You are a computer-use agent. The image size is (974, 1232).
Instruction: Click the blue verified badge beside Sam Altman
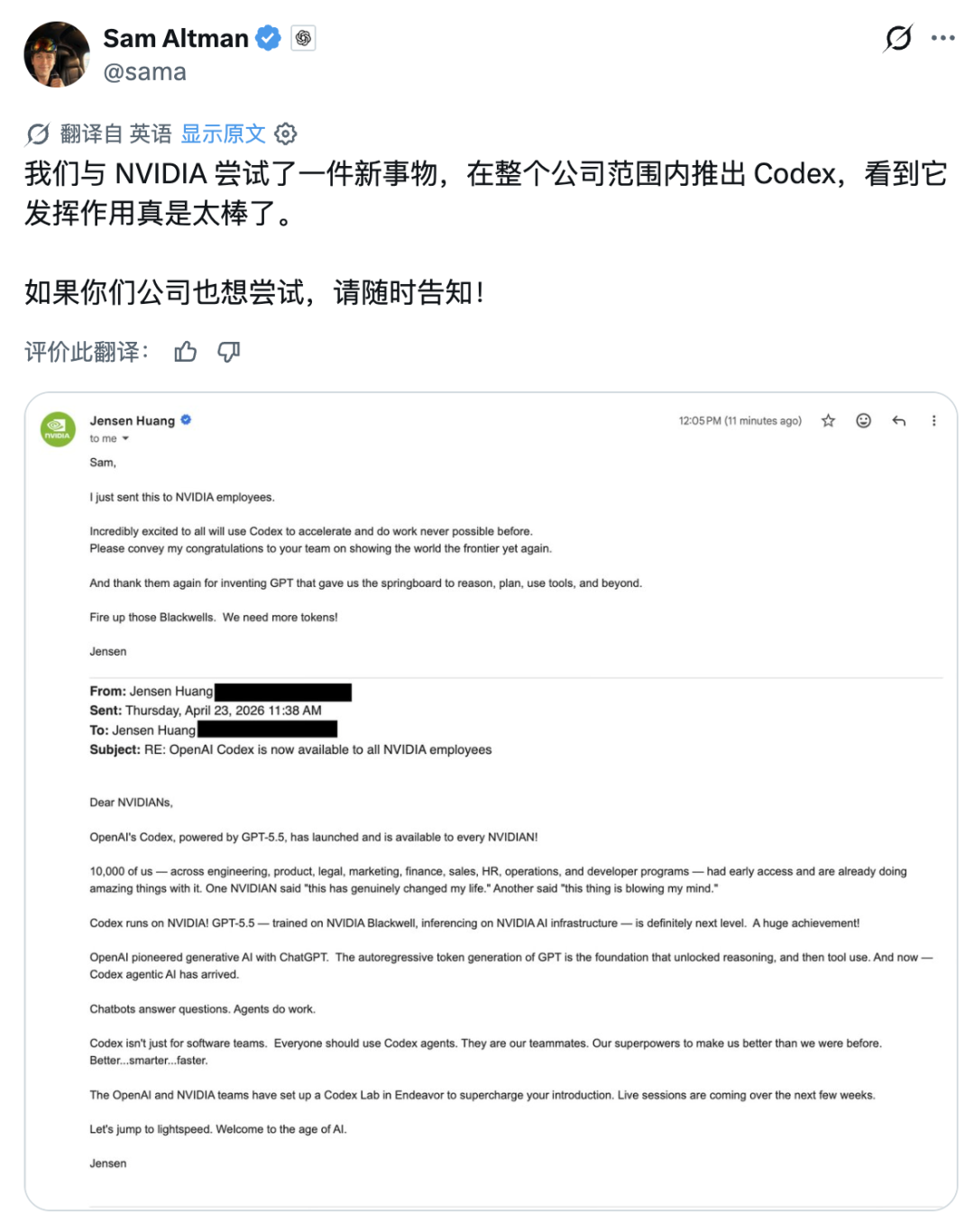tap(268, 38)
